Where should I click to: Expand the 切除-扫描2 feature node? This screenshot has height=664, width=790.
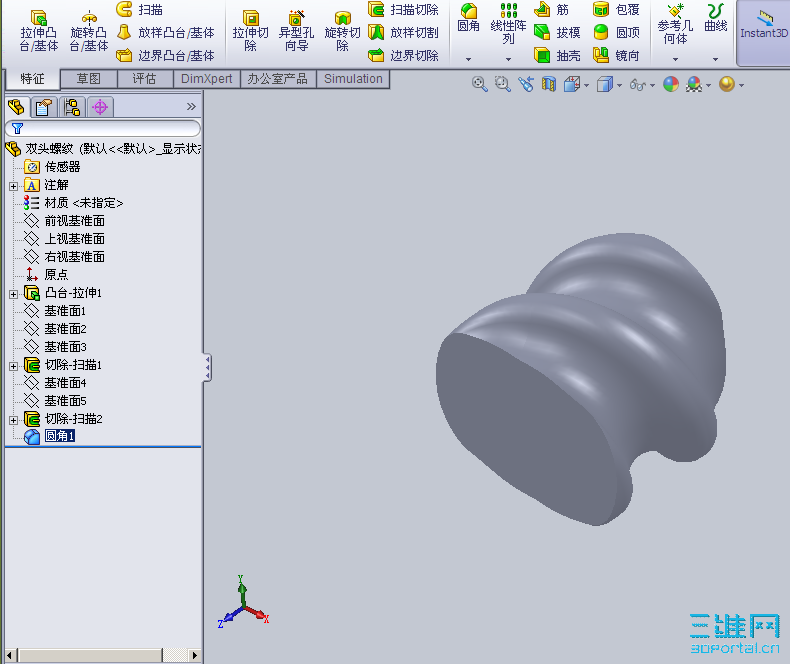(x=14, y=420)
